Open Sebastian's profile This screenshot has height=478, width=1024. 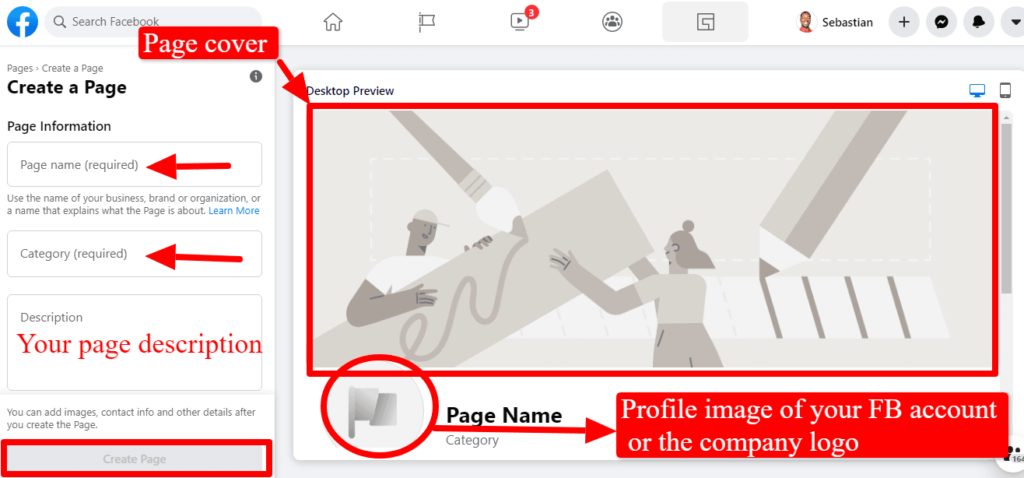point(835,22)
